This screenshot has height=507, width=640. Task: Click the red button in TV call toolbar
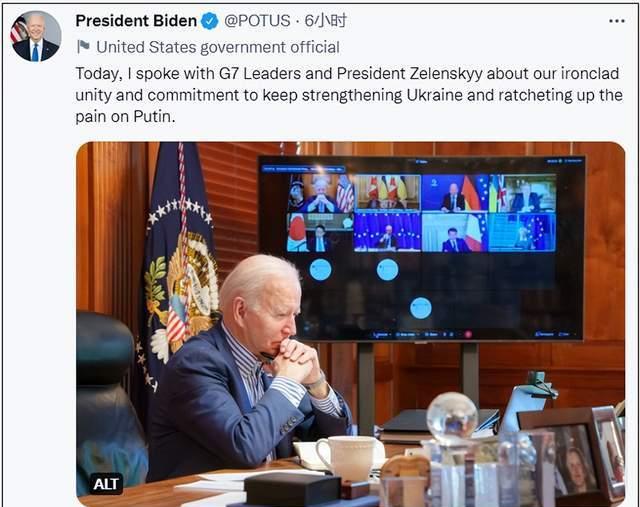coord(468,334)
